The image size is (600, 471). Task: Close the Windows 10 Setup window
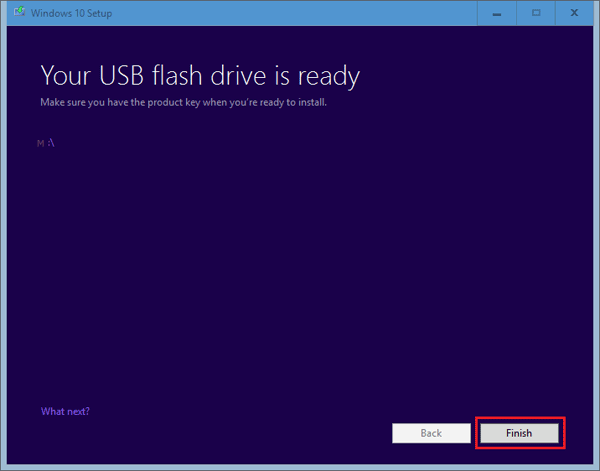(x=574, y=13)
